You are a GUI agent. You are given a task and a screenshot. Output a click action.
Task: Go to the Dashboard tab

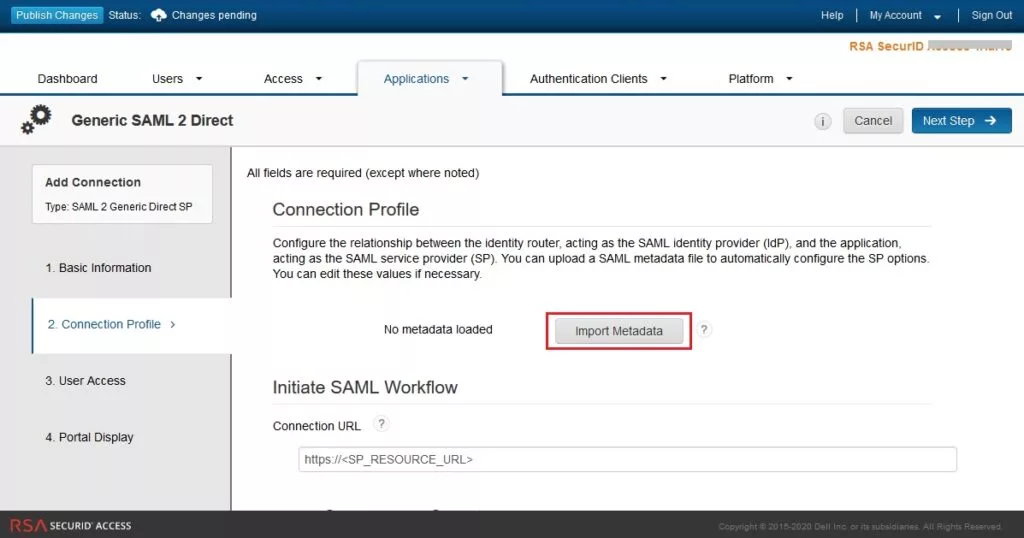[x=67, y=78]
